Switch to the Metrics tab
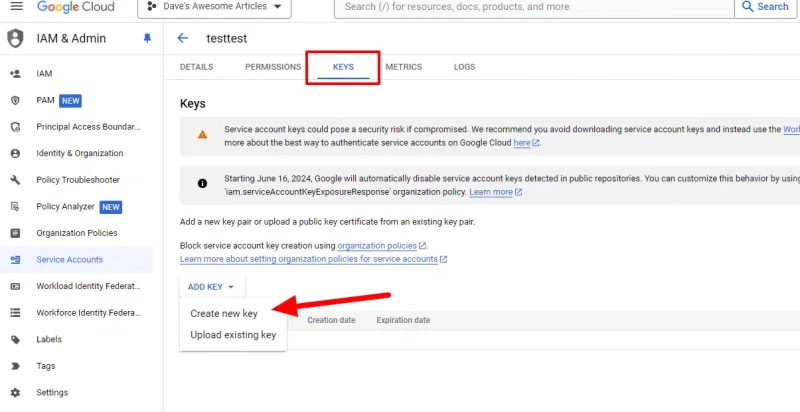Viewport: 800px width, 412px height. coord(404,67)
